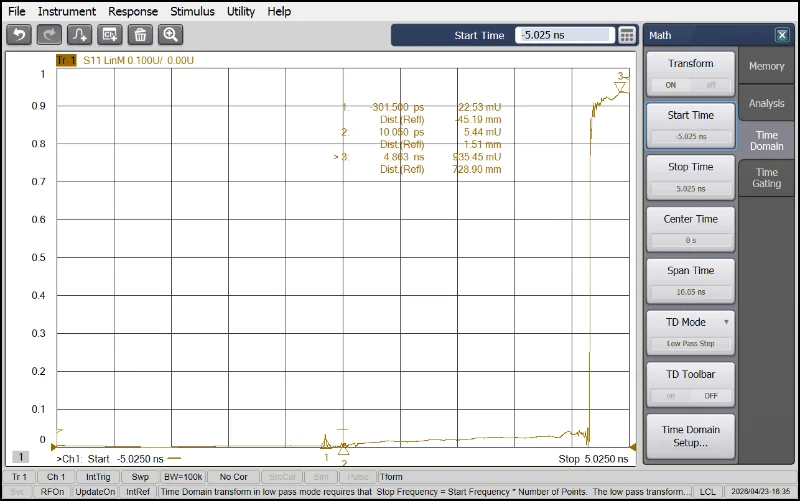Open the Stimulus menu
The width and height of the screenshot is (800, 501).
coord(192,11)
